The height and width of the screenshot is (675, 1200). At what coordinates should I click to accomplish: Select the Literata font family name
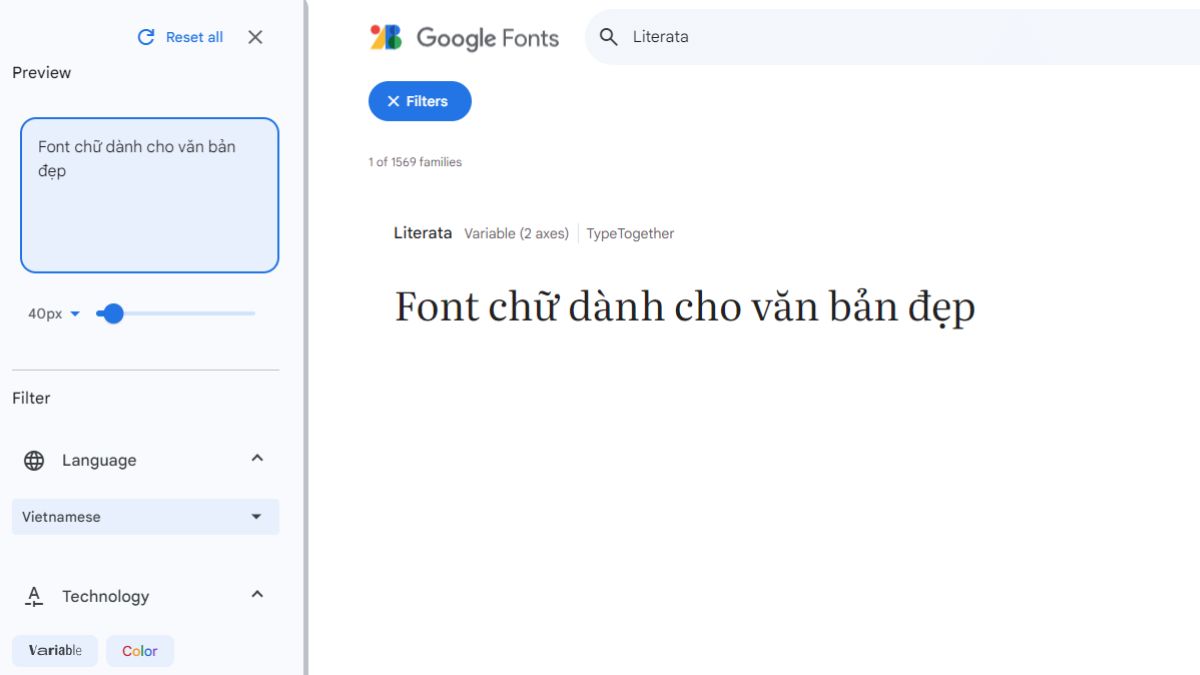click(x=422, y=233)
